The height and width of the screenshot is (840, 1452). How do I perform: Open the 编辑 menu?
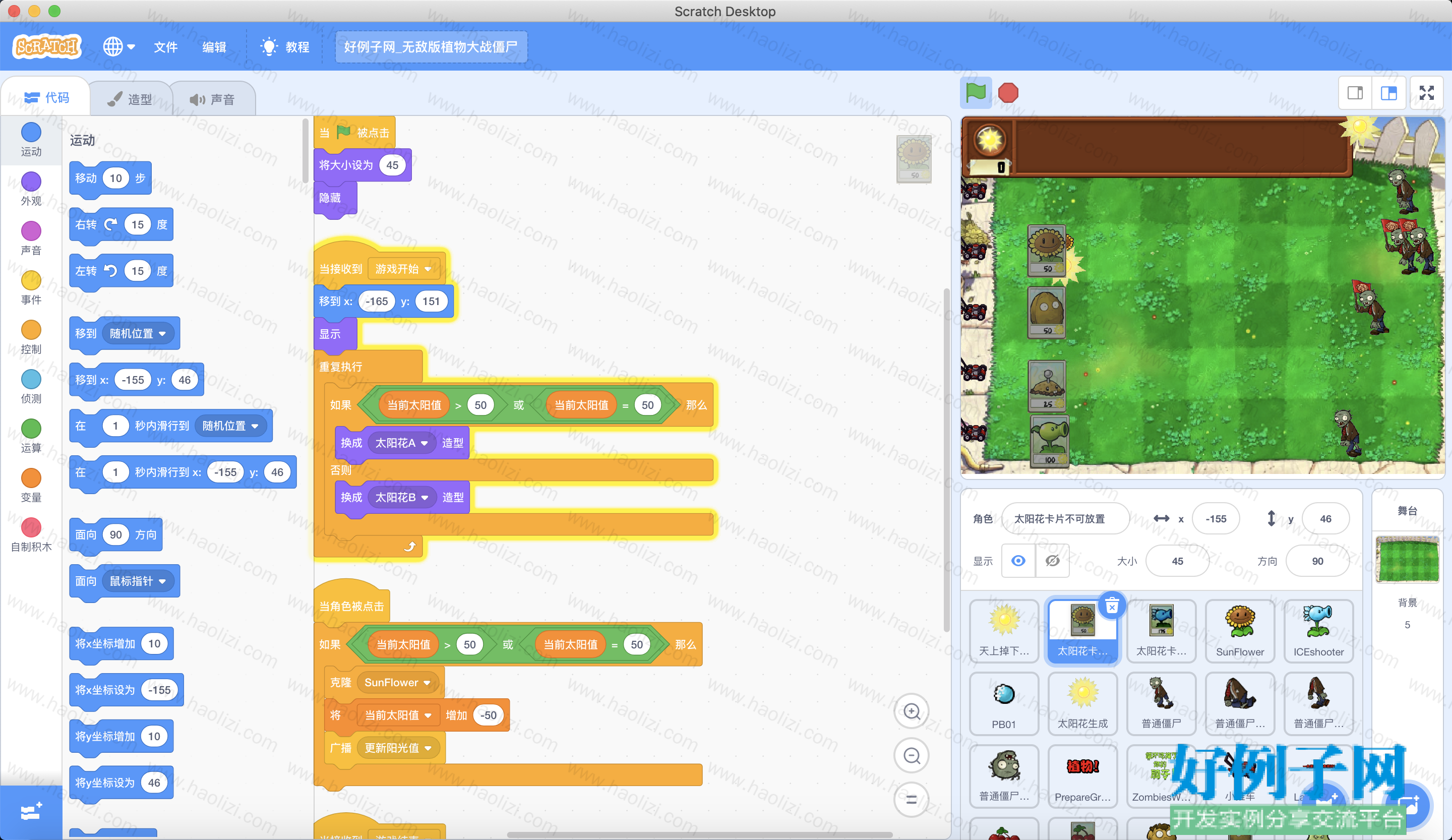(214, 47)
